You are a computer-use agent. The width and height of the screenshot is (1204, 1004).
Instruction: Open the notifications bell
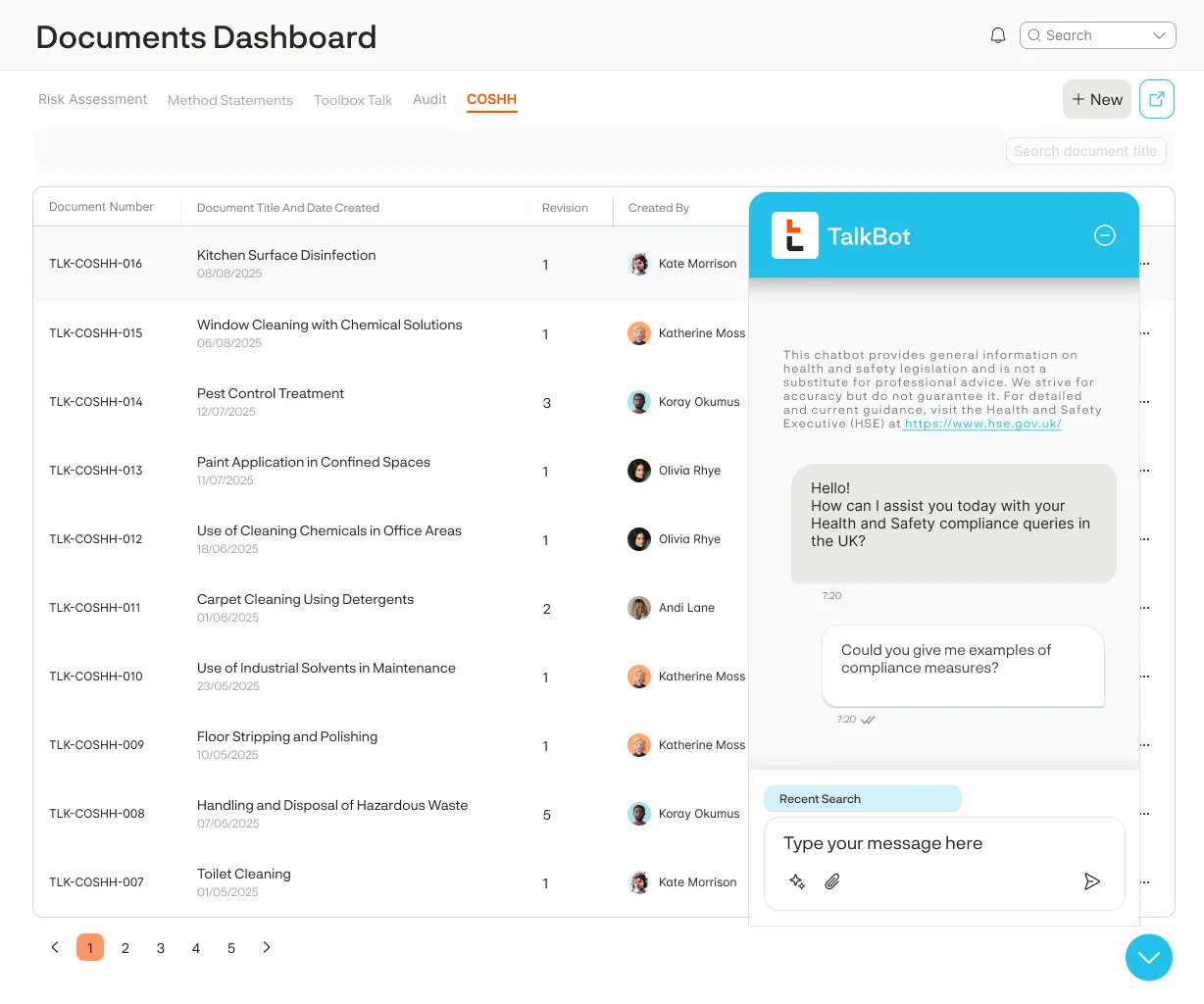[998, 35]
